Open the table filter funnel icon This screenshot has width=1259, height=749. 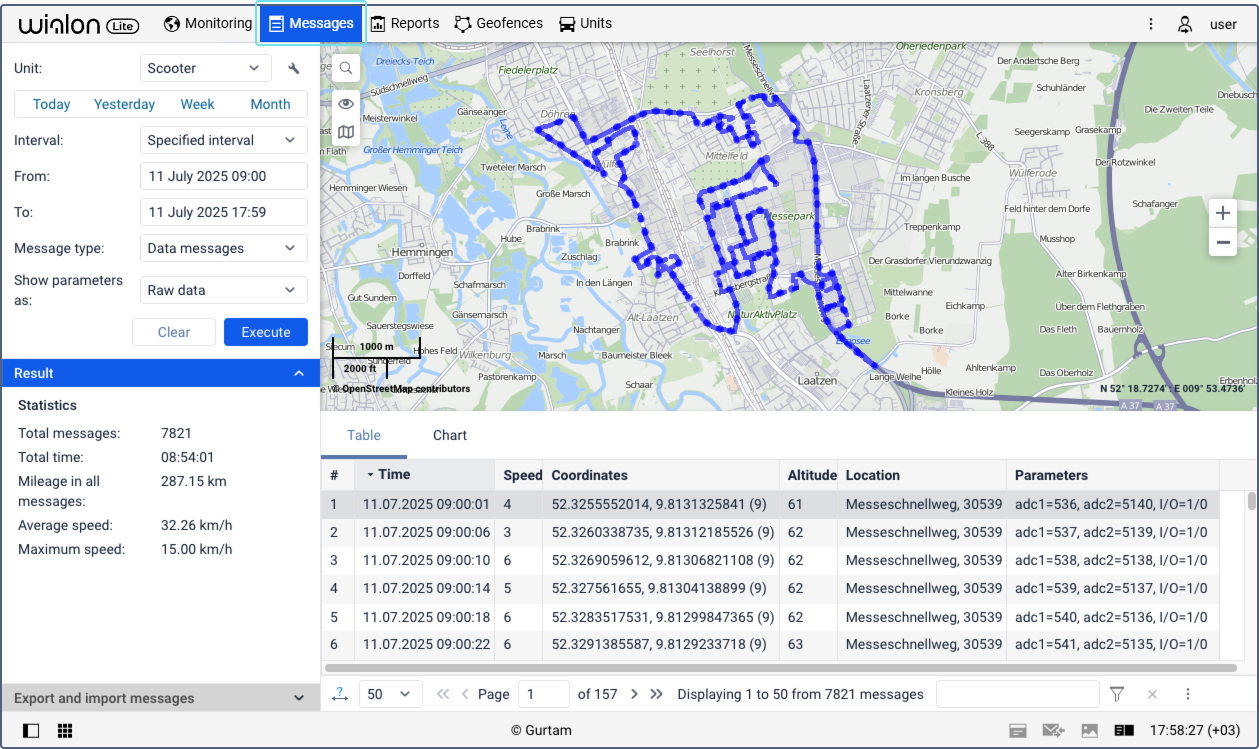point(1117,694)
